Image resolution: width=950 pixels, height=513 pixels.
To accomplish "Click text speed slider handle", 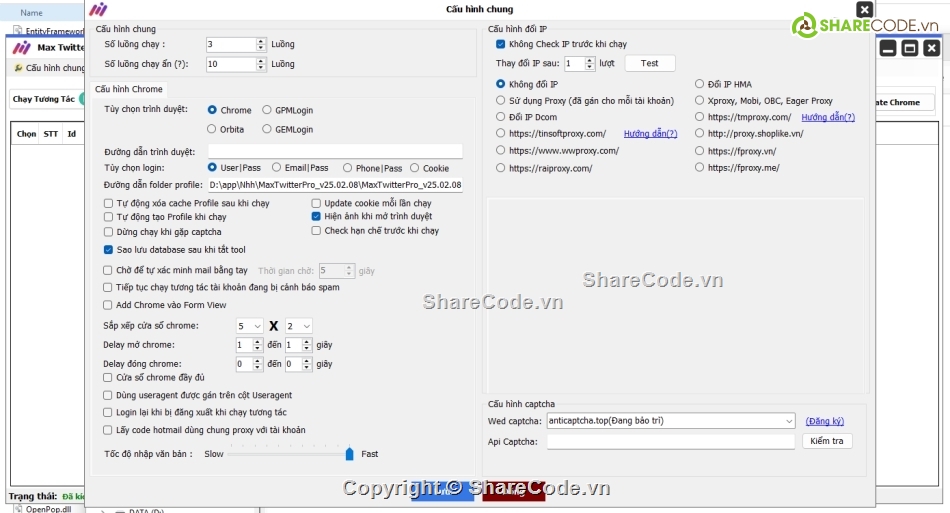I will click(x=350, y=454).
